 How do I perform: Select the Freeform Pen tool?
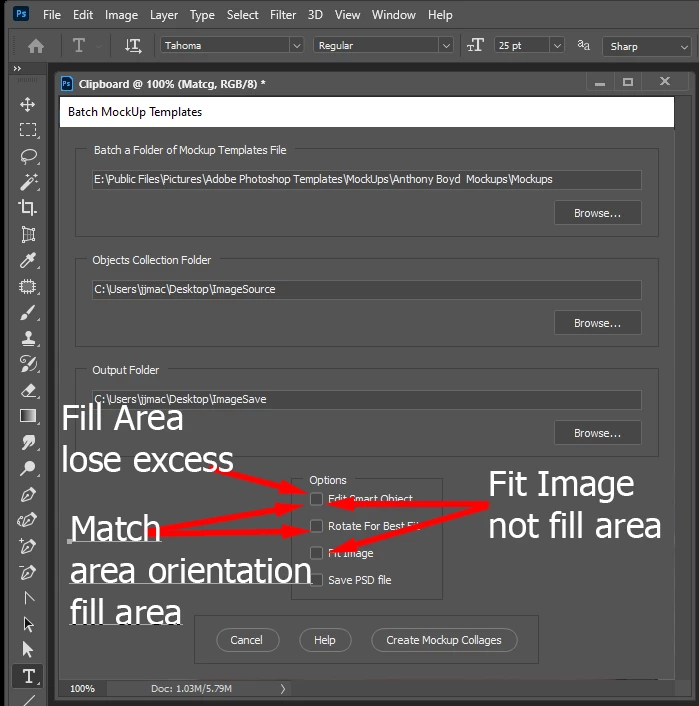click(27, 520)
